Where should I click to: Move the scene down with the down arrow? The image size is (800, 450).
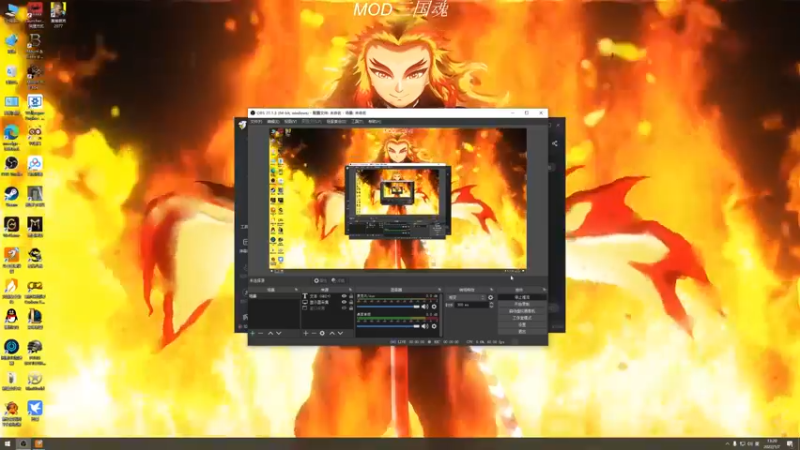[279, 333]
